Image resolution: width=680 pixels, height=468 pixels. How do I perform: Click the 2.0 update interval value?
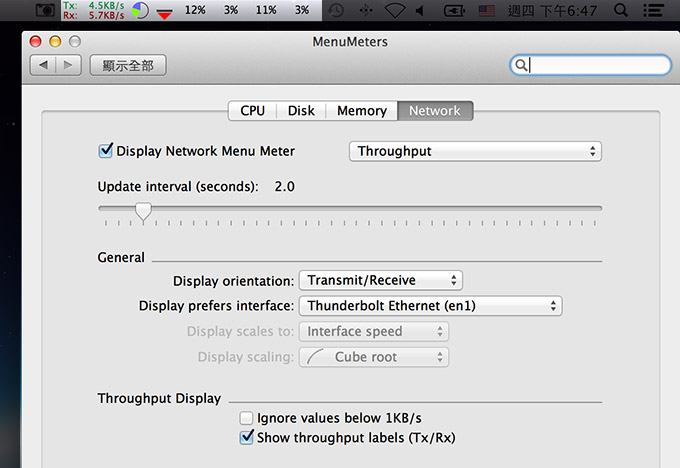click(x=284, y=187)
